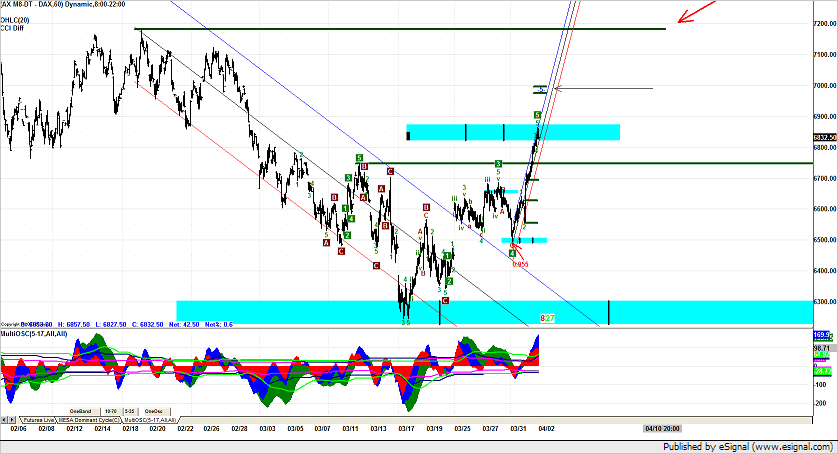838x454 pixels.
Task: Click the red 8:27 time label
Action: 547,318
